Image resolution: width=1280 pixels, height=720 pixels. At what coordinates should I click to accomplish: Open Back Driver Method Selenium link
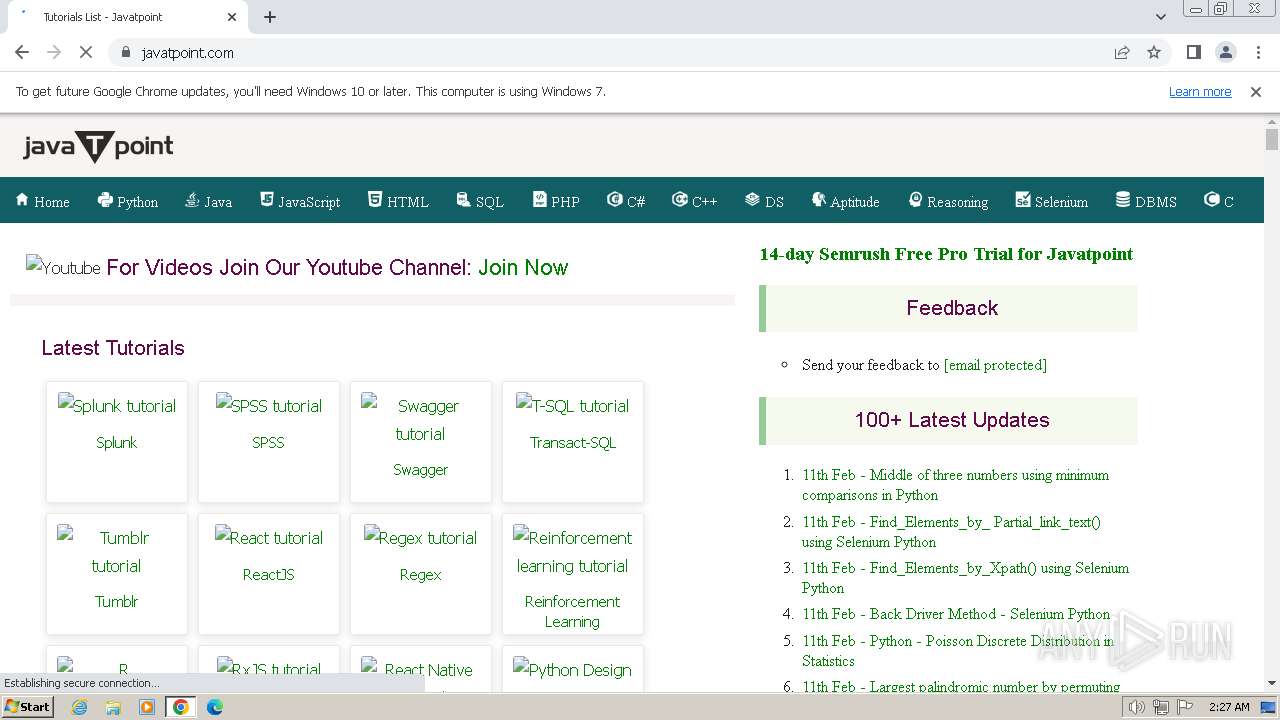coord(956,614)
